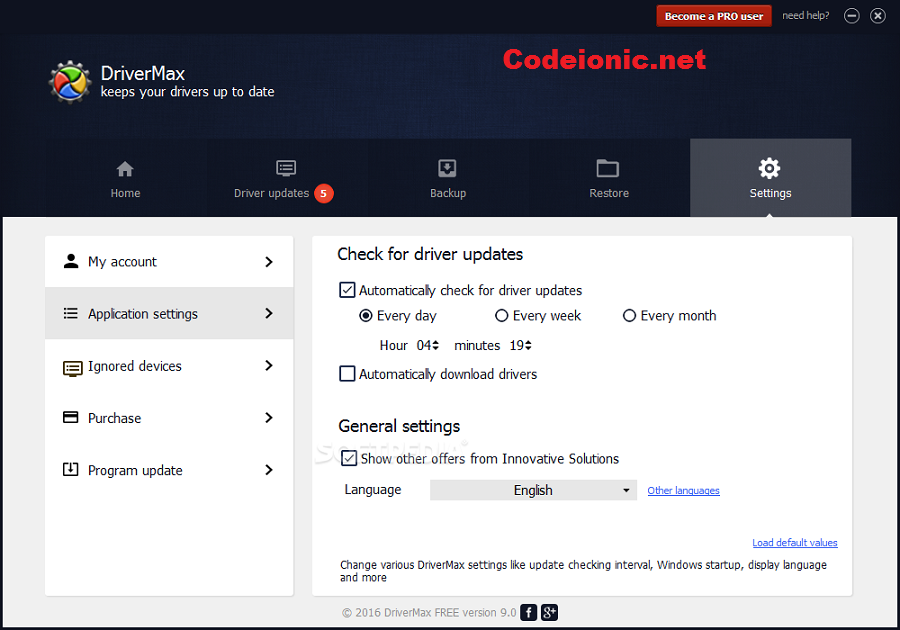Click the need help? link
This screenshot has height=630, width=900.
click(805, 15)
